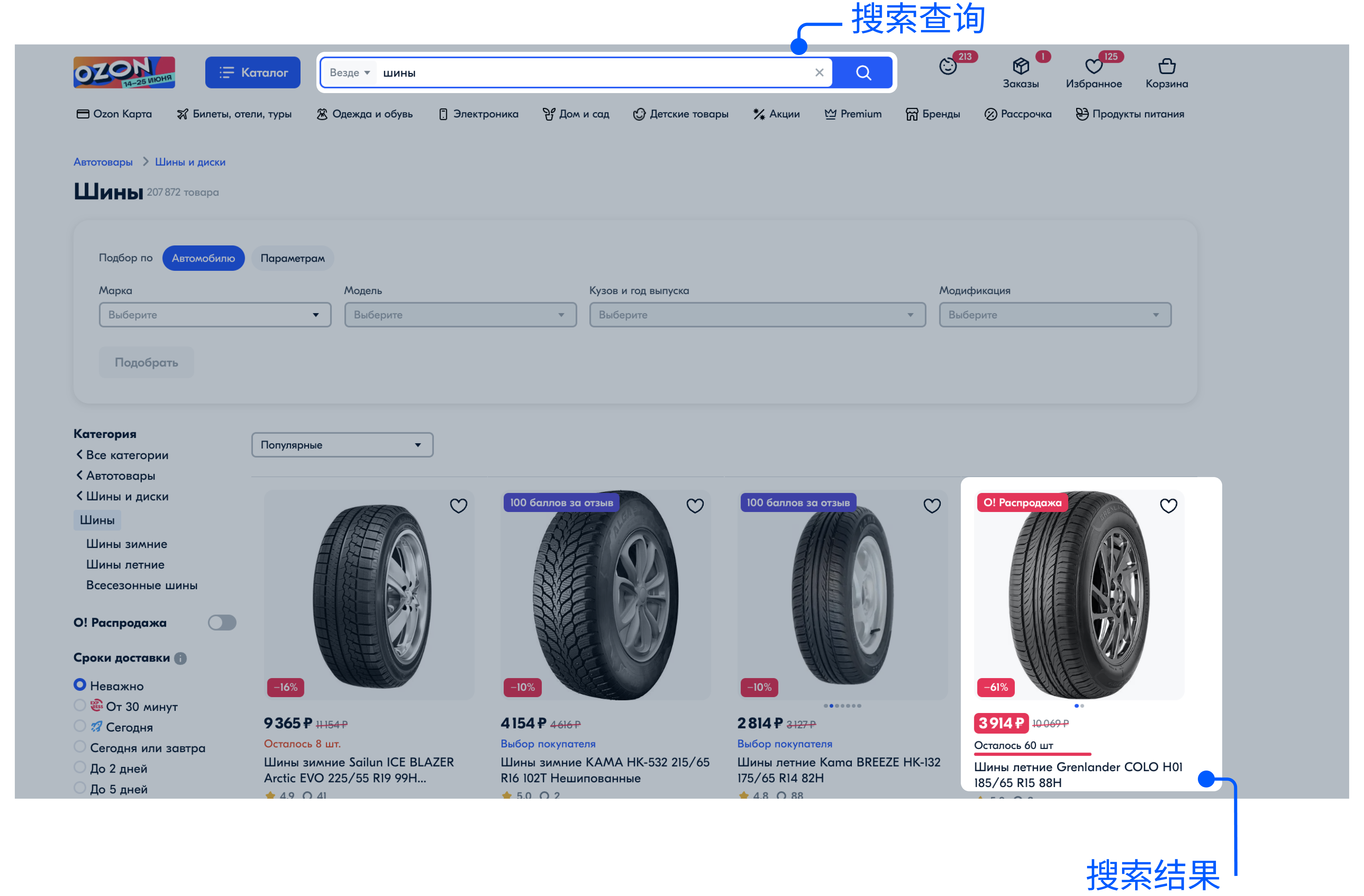Click the Осталось 60 шт stock progress bar
Image resolution: width=1364 pixels, height=896 pixels.
point(1033,754)
